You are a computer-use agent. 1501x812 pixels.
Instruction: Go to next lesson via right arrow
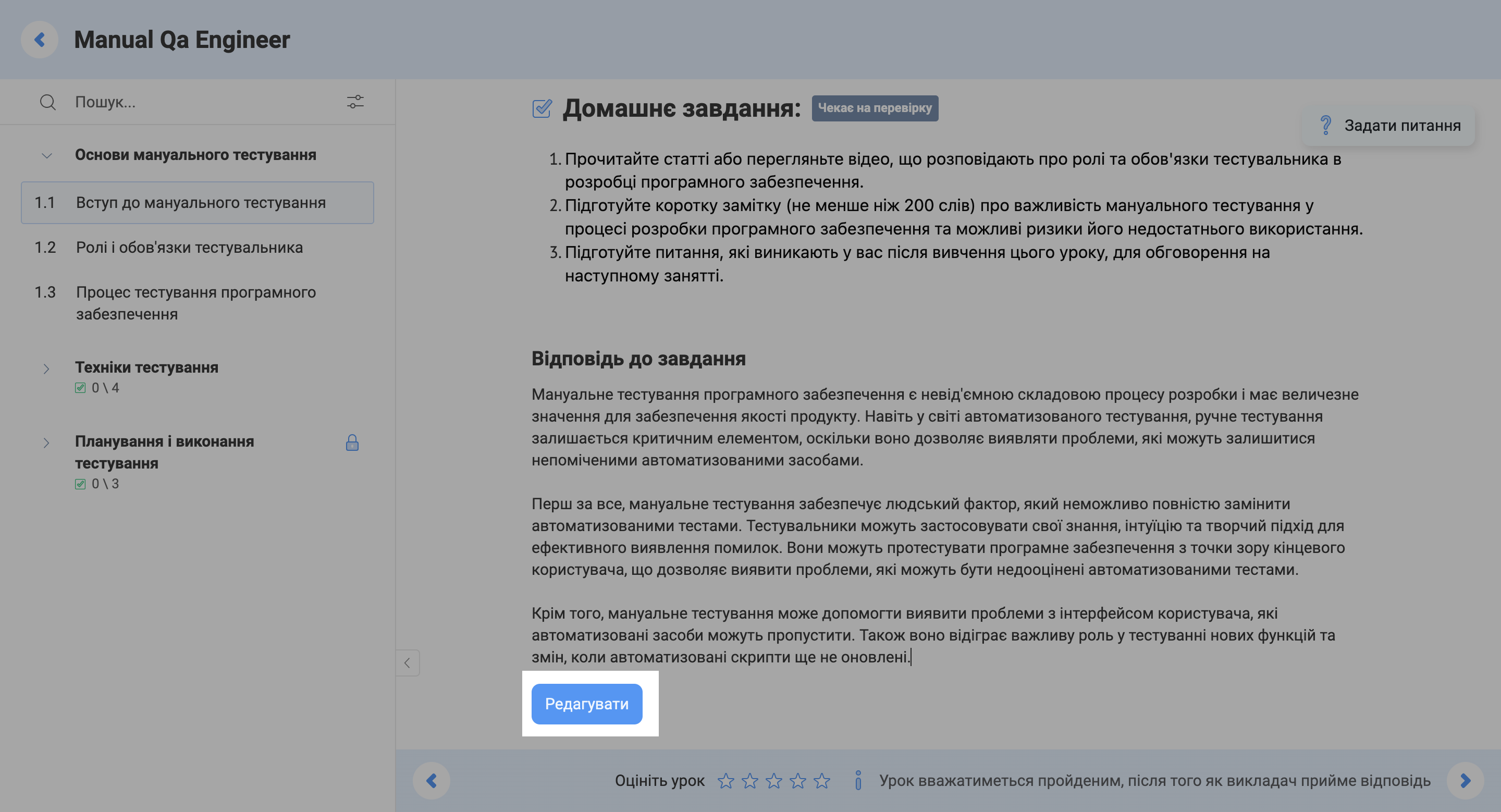1465,781
